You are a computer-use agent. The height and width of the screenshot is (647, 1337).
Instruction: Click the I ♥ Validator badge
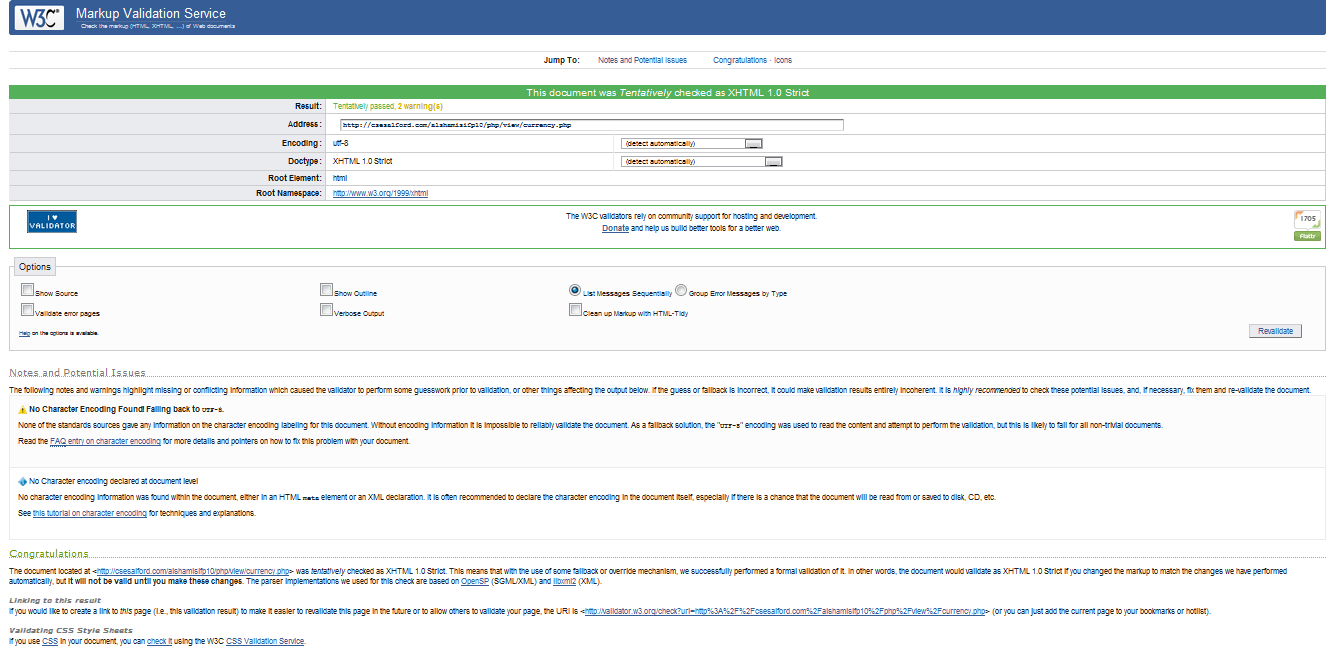[x=50, y=221]
